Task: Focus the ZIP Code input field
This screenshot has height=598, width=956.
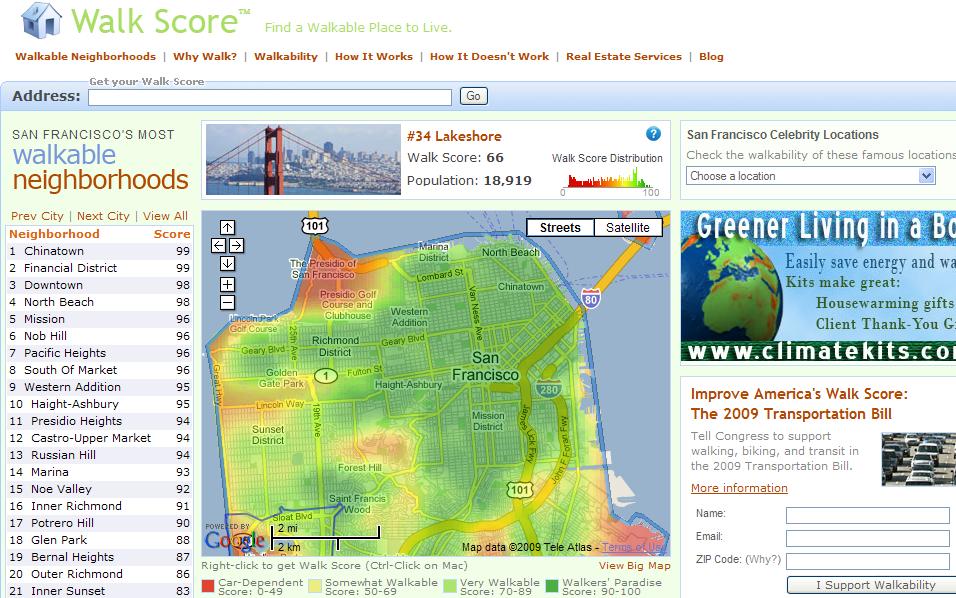Action: (868, 561)
